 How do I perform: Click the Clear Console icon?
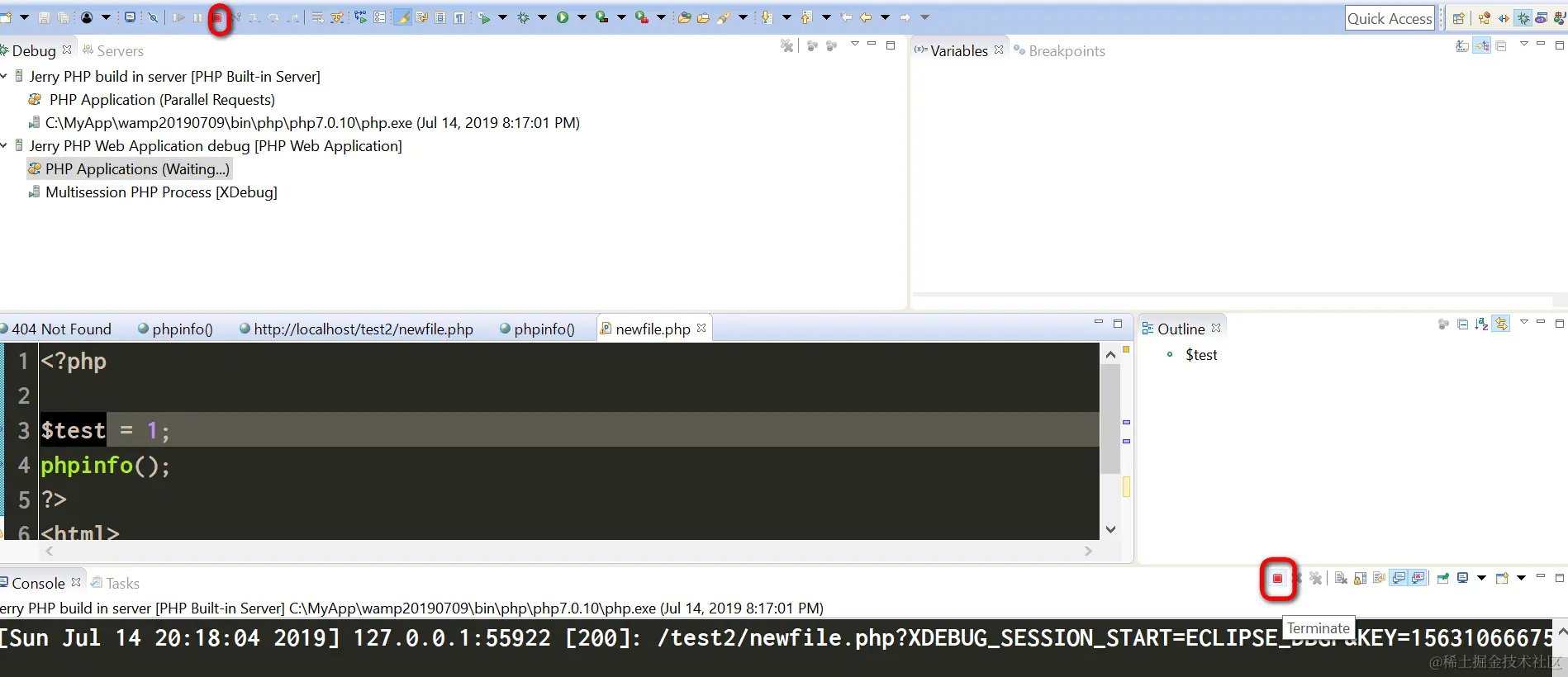pyautogui.click(x=1341, y=578)
